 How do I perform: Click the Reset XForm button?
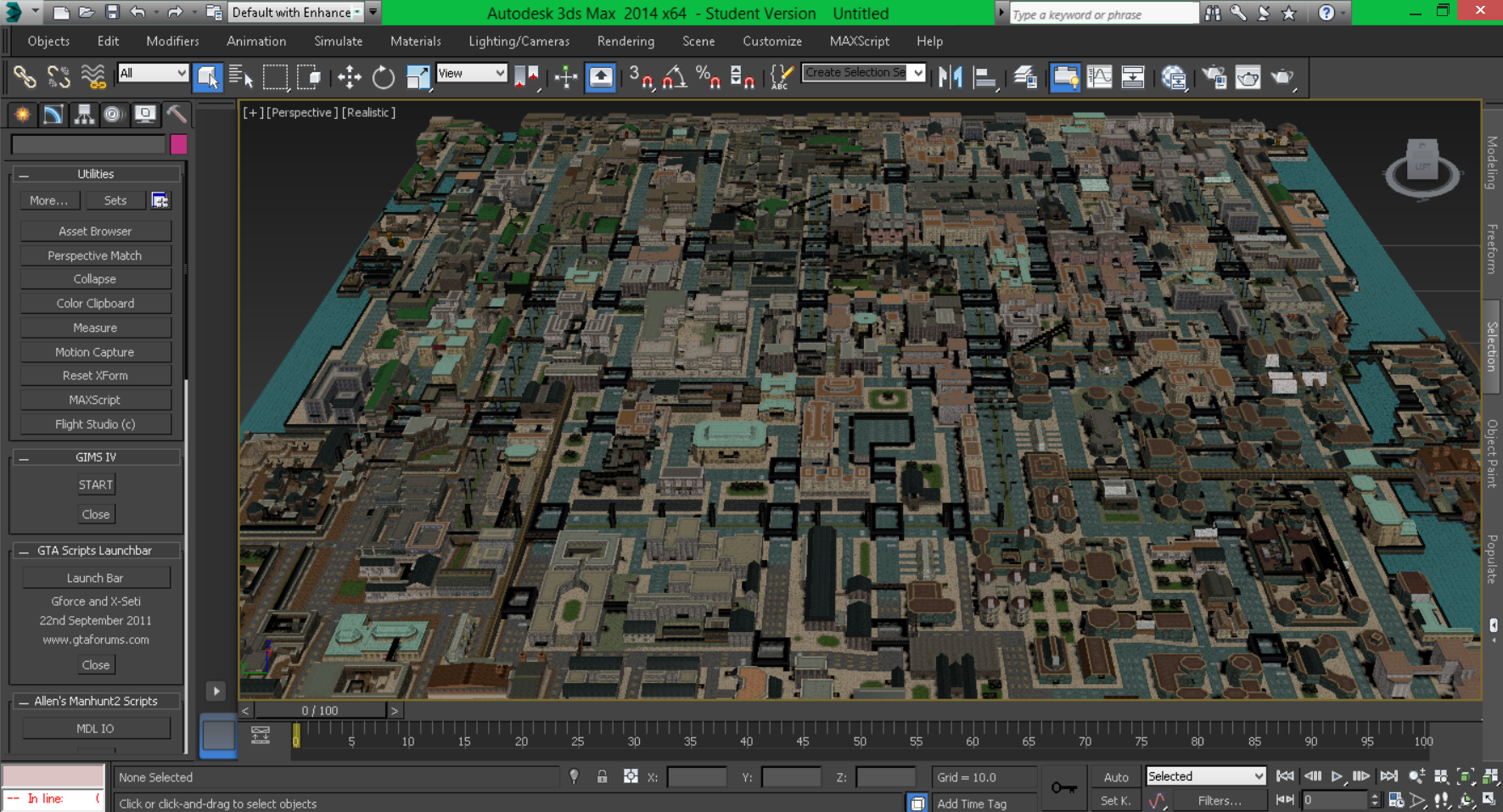[x=95, y=375]
